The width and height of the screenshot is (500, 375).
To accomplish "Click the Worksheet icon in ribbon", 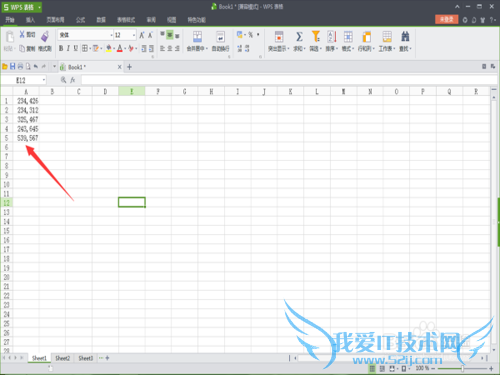I will (387, 37).
